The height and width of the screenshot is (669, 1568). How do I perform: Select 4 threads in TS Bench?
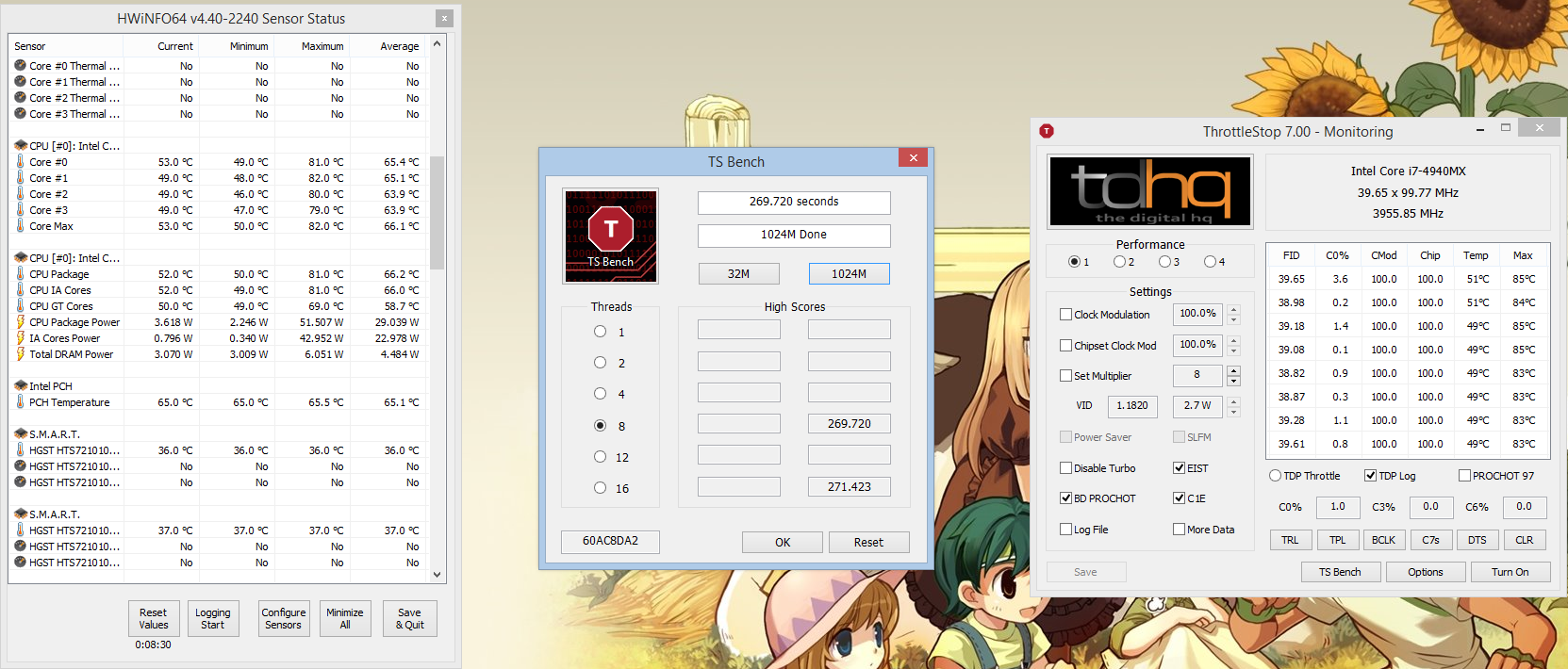(x=600, y=394)
